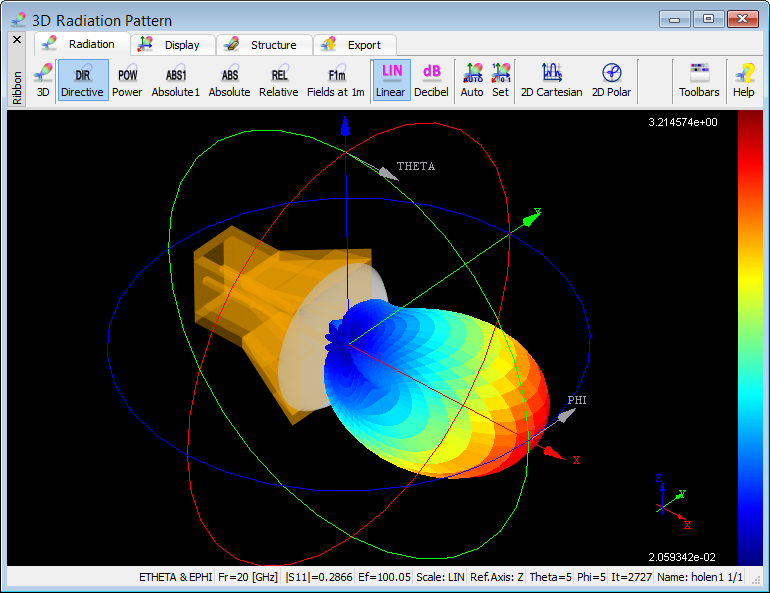Show Fields at 1m

(336, 81)
